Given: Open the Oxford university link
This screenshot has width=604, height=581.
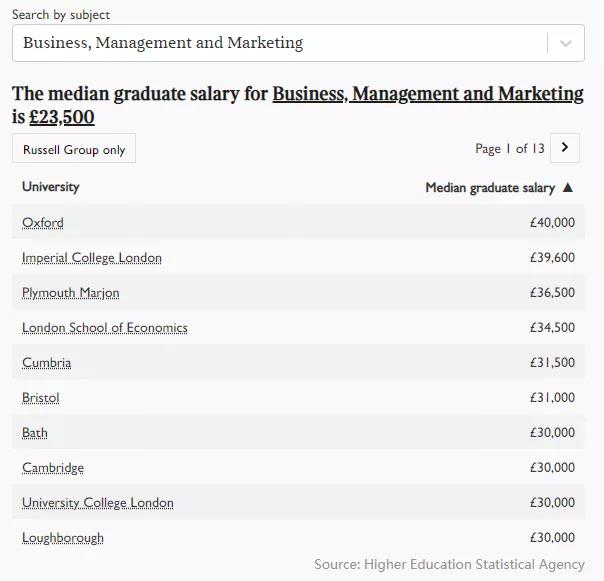Looking at the screenshot, I should [43, 223].
